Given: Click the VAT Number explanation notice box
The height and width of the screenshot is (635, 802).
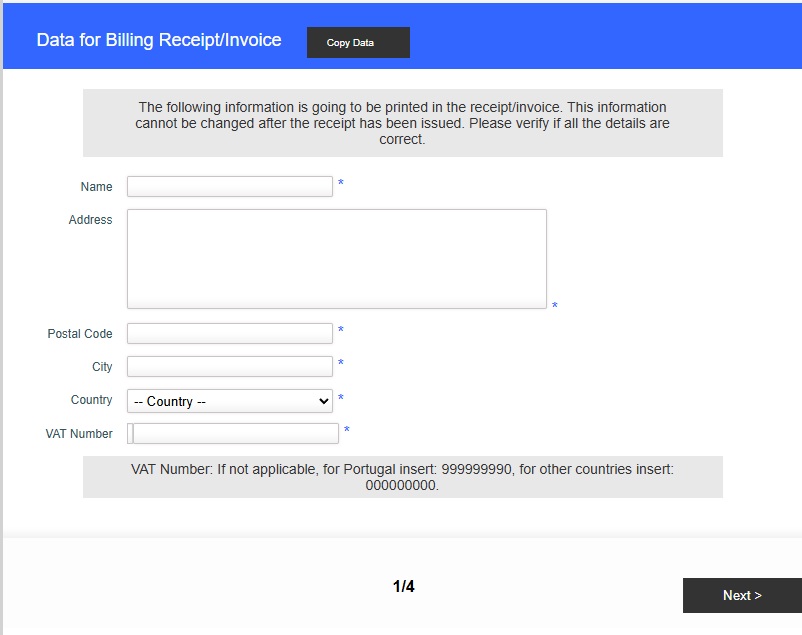Looking at the screenshot, I should (x=401, y=478).
